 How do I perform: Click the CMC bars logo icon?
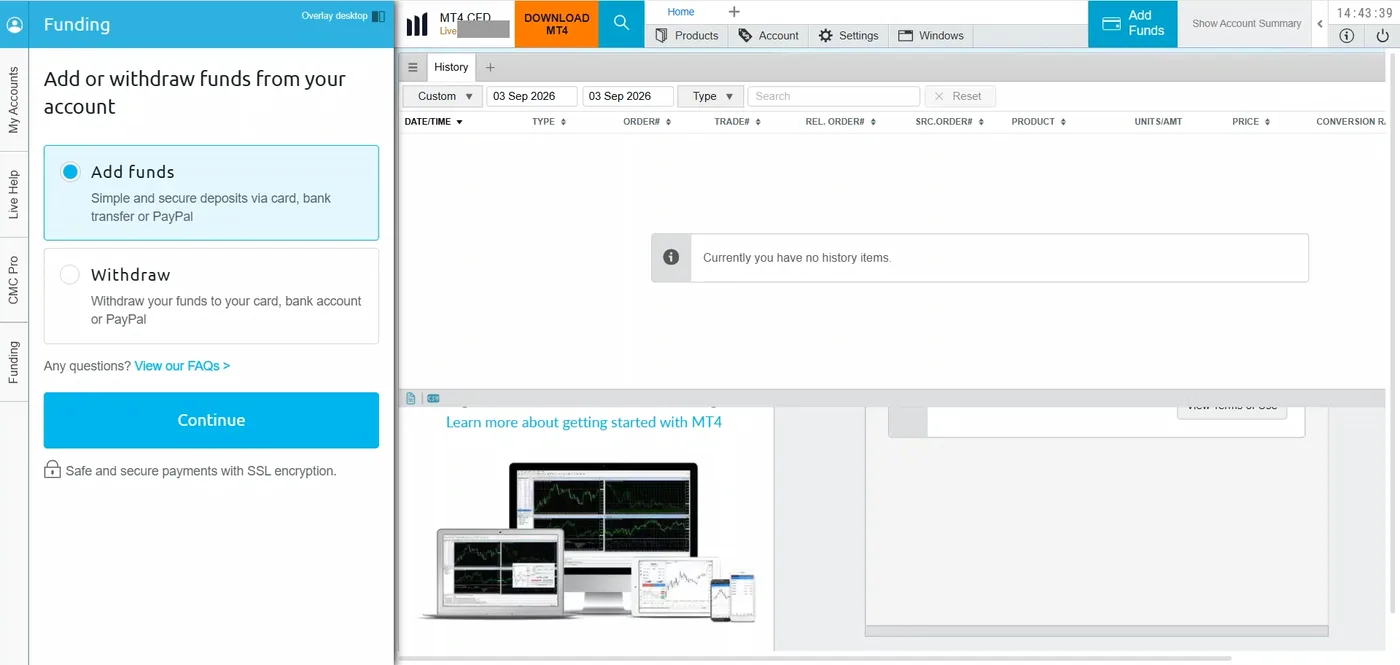click(x=417, y=24)
